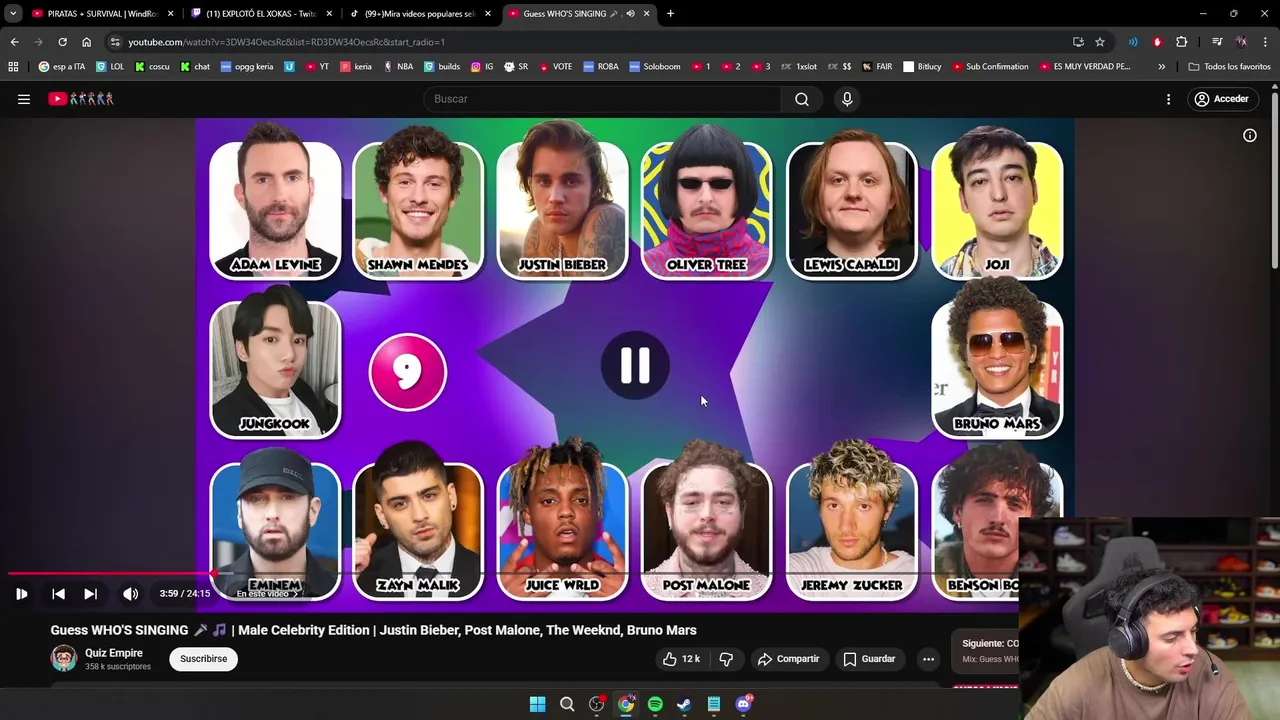Expand the bookmarks overflow chevron
The width and height of the screenshot is (1280, 720).
point(1161,67)
